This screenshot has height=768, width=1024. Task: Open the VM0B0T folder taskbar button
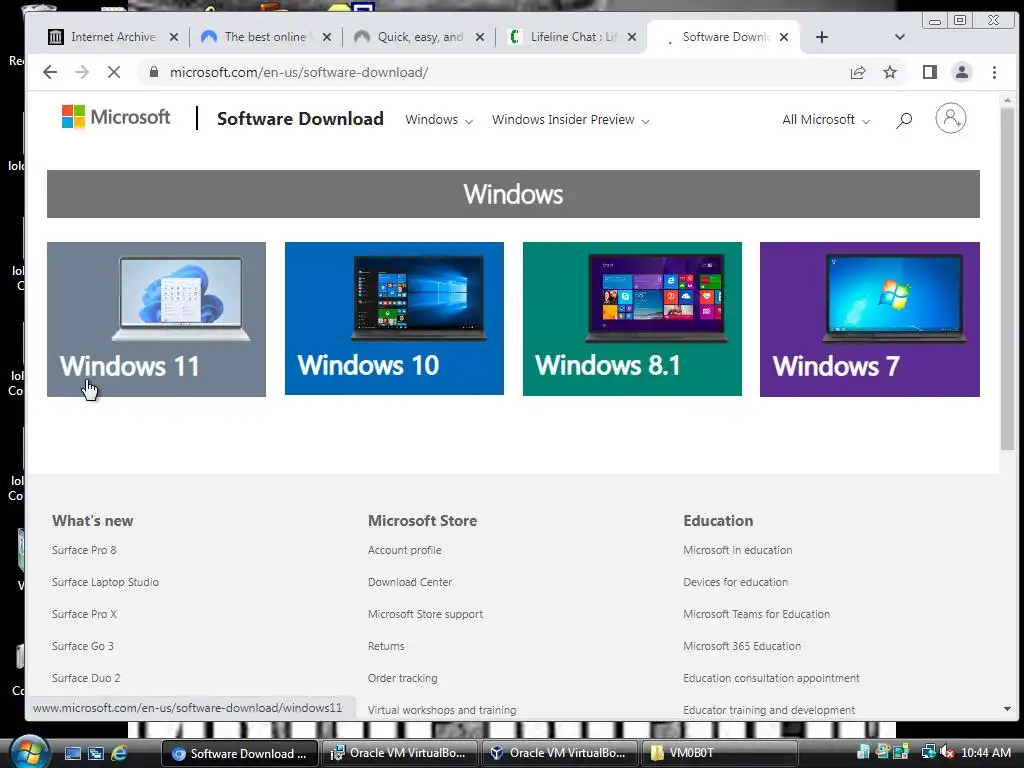coord(720,754)
